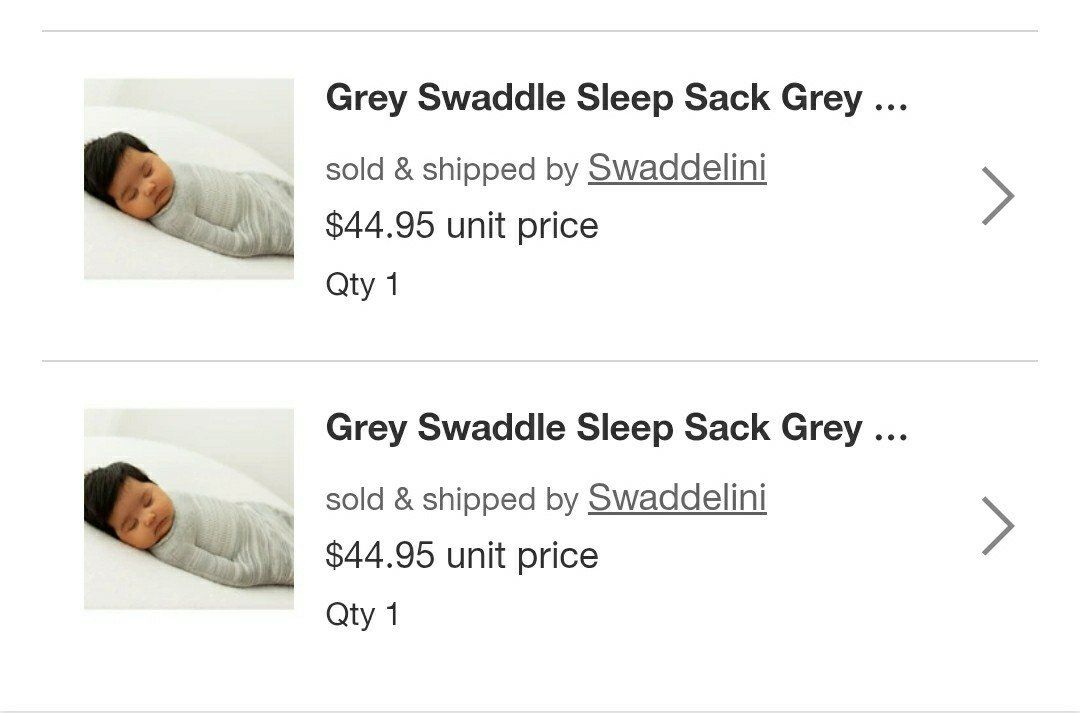Tap Qty 1 on the second item
Image resolution: width=1080 pixels, height=713 pixels.
[362, 615]
